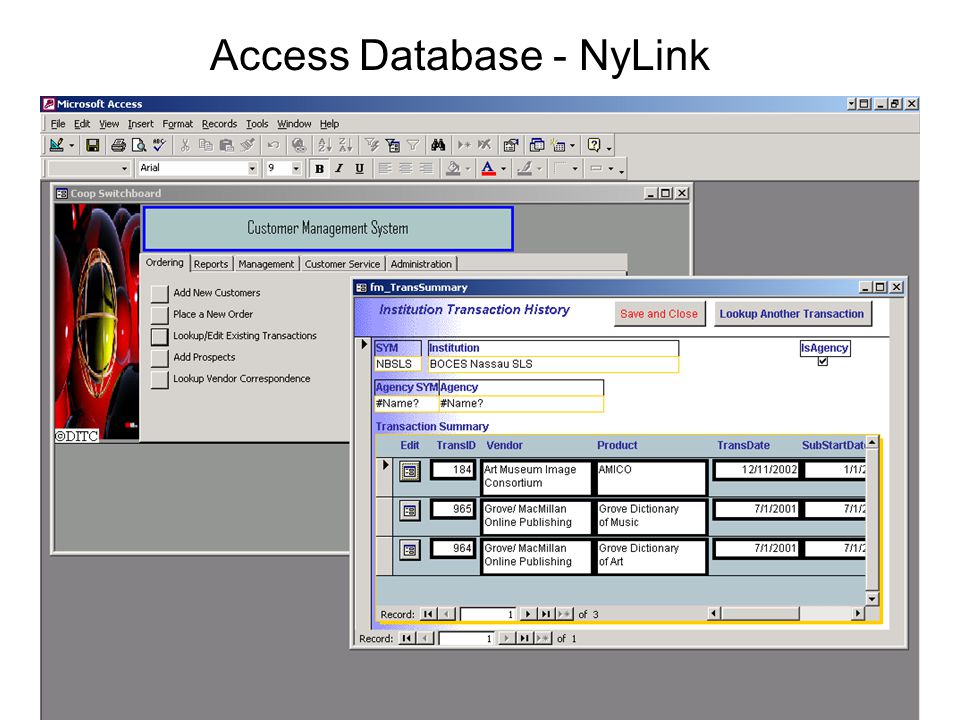Open the File menu
Screen dimensions: 960x720
58,124
